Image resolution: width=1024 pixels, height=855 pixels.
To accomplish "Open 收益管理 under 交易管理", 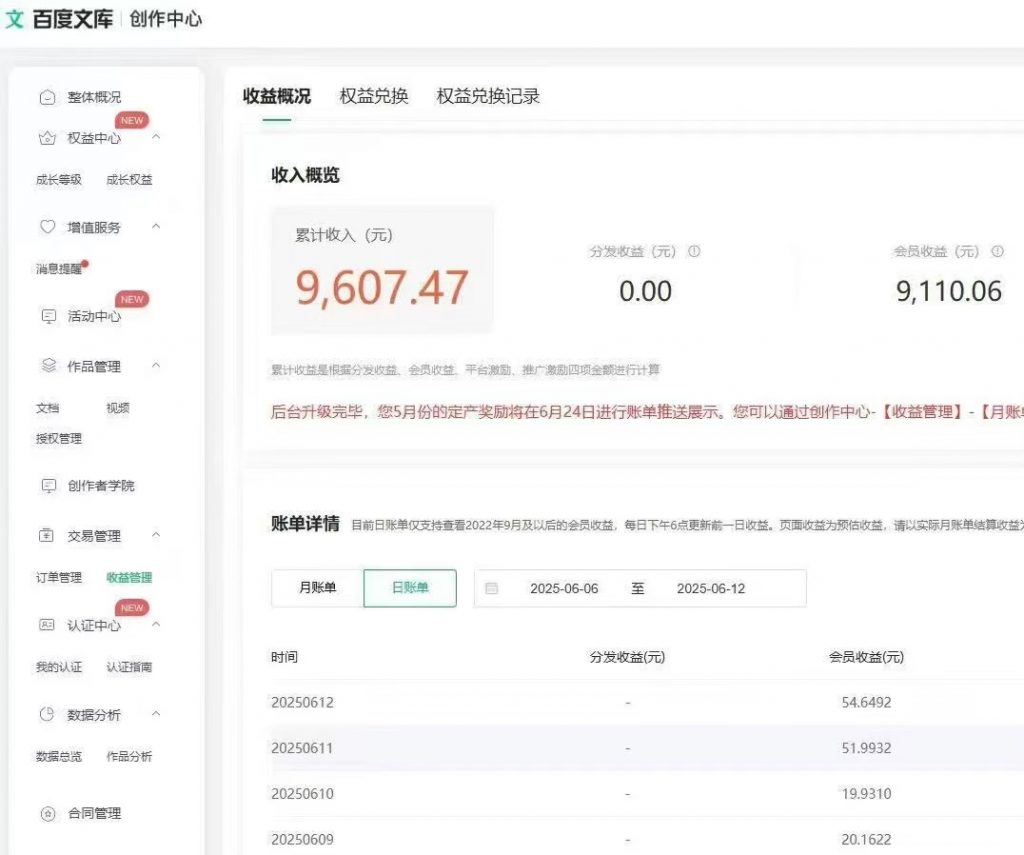I will click(x=131, y=577).
